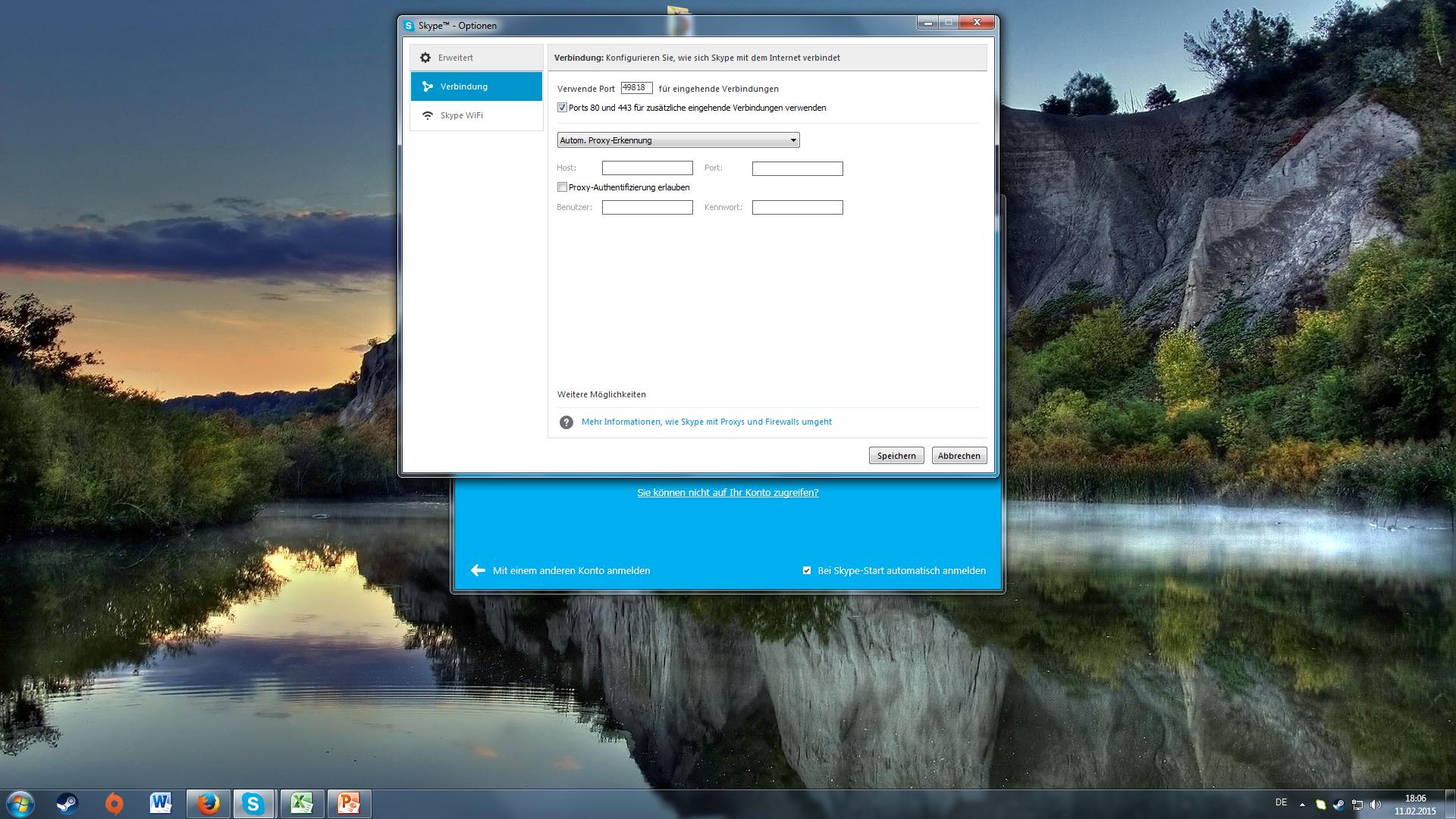Click the back arrow for other account sign-in
The image size is (1456, 819).
478,570
